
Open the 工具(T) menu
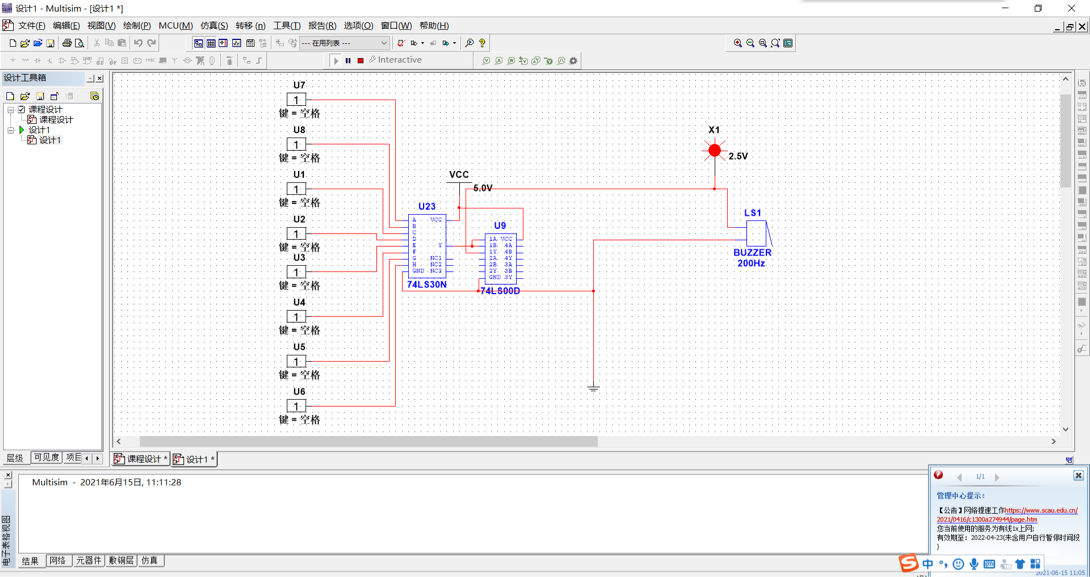click(x=286, y=26)
